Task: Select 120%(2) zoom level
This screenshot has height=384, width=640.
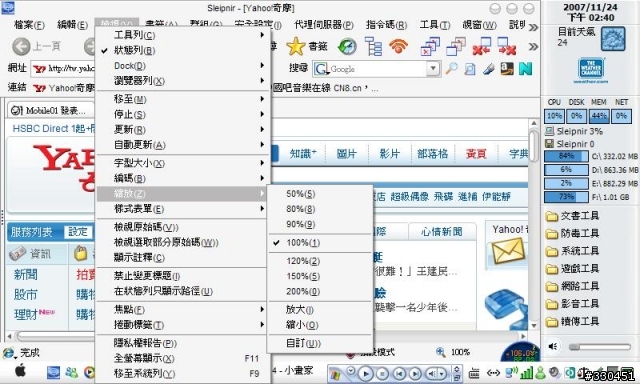Action: pyautogui.click(x=320, y=261)
